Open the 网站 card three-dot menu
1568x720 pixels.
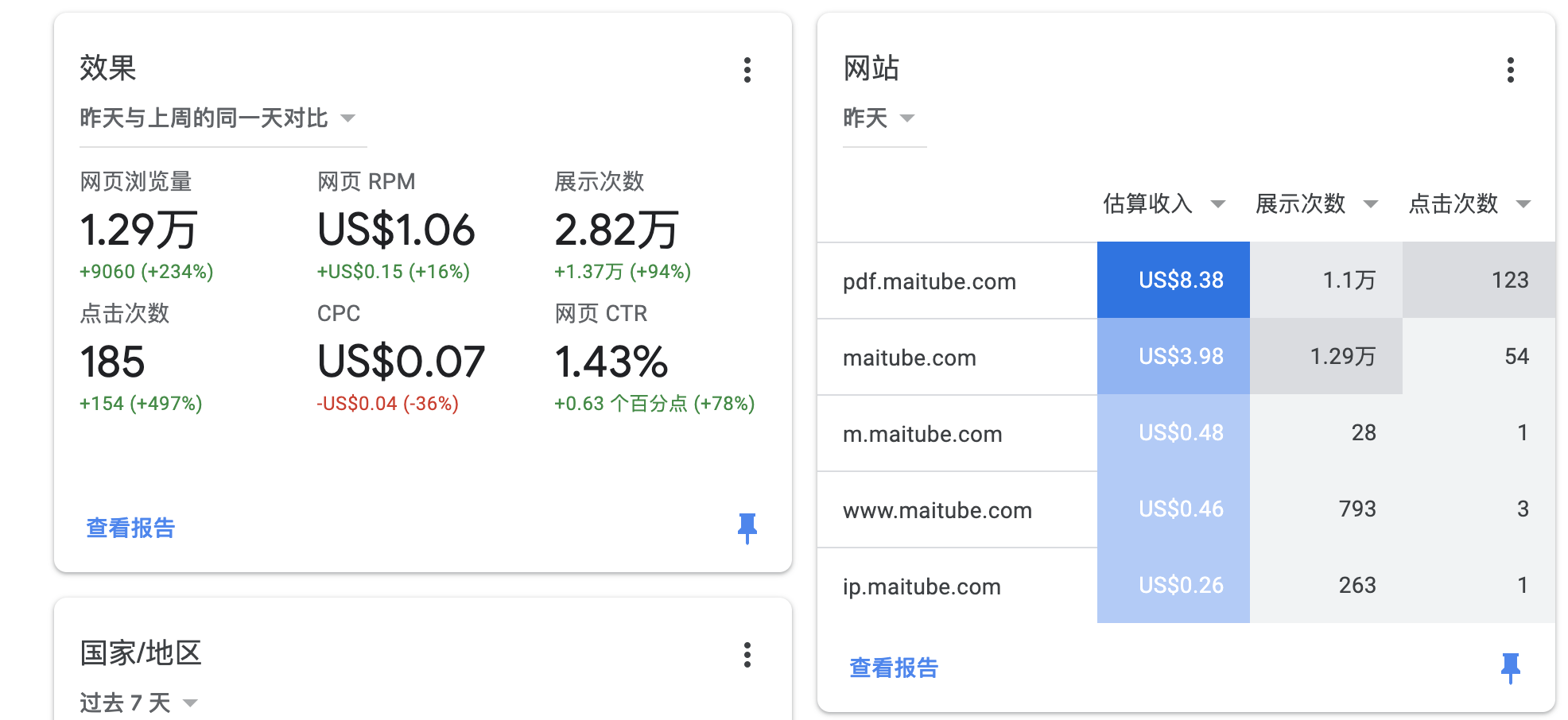1510,70
